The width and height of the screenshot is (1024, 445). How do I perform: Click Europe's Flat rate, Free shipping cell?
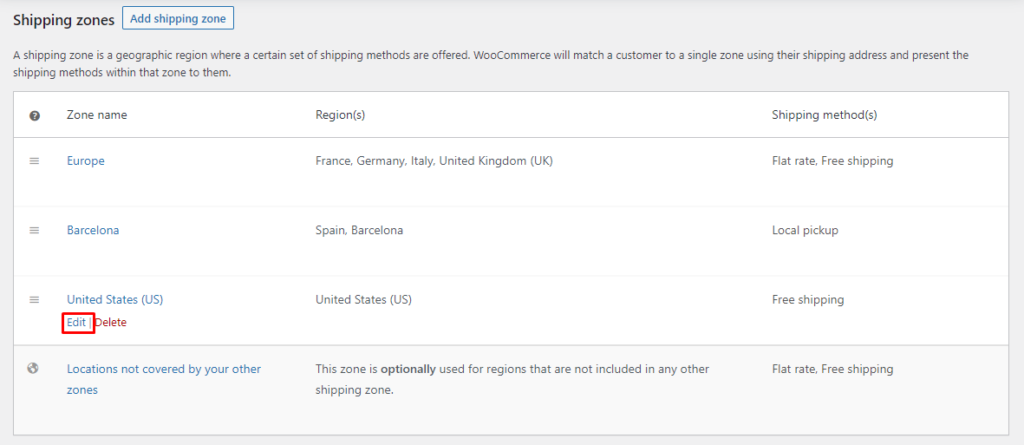(833, 161)
